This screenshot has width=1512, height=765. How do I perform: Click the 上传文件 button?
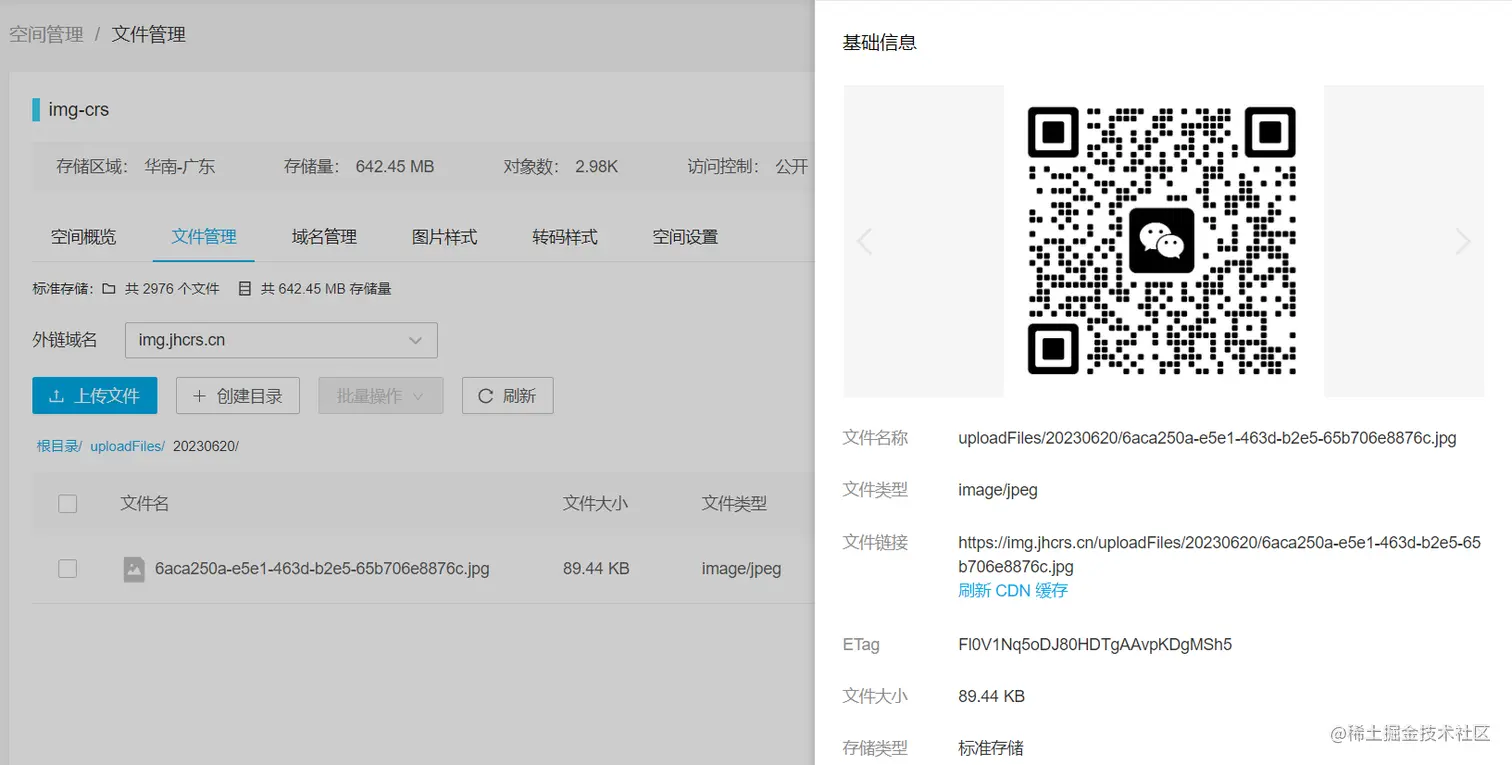pos(95,396)
